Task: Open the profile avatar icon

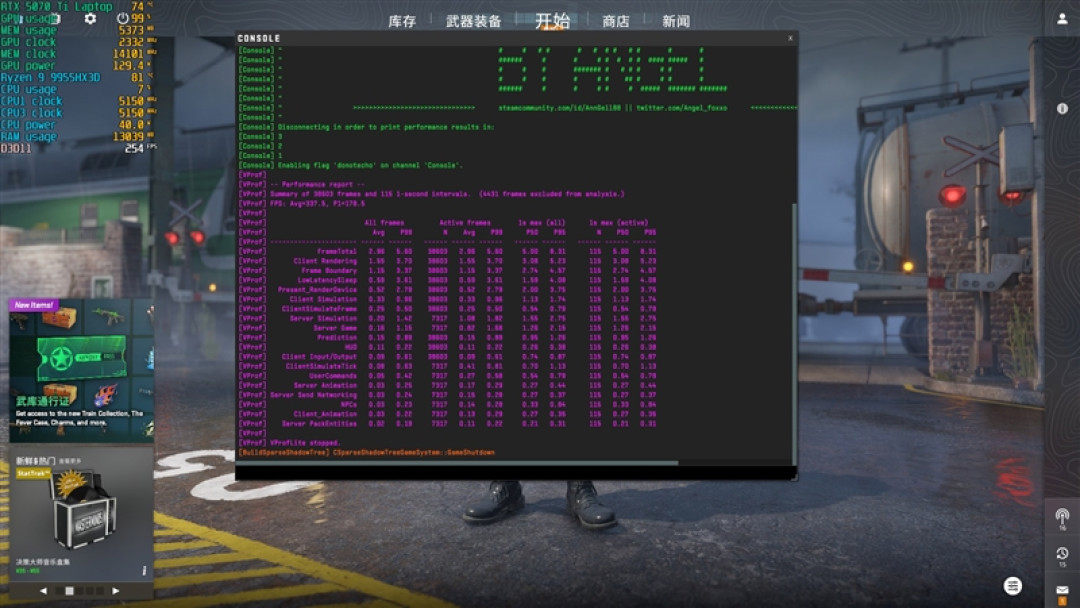Action: tap(1062, 19)
